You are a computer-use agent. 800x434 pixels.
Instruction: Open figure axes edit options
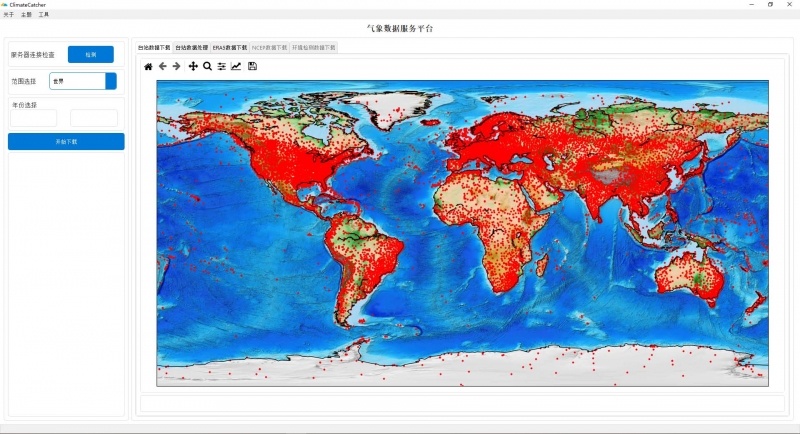tap(236, 66)
